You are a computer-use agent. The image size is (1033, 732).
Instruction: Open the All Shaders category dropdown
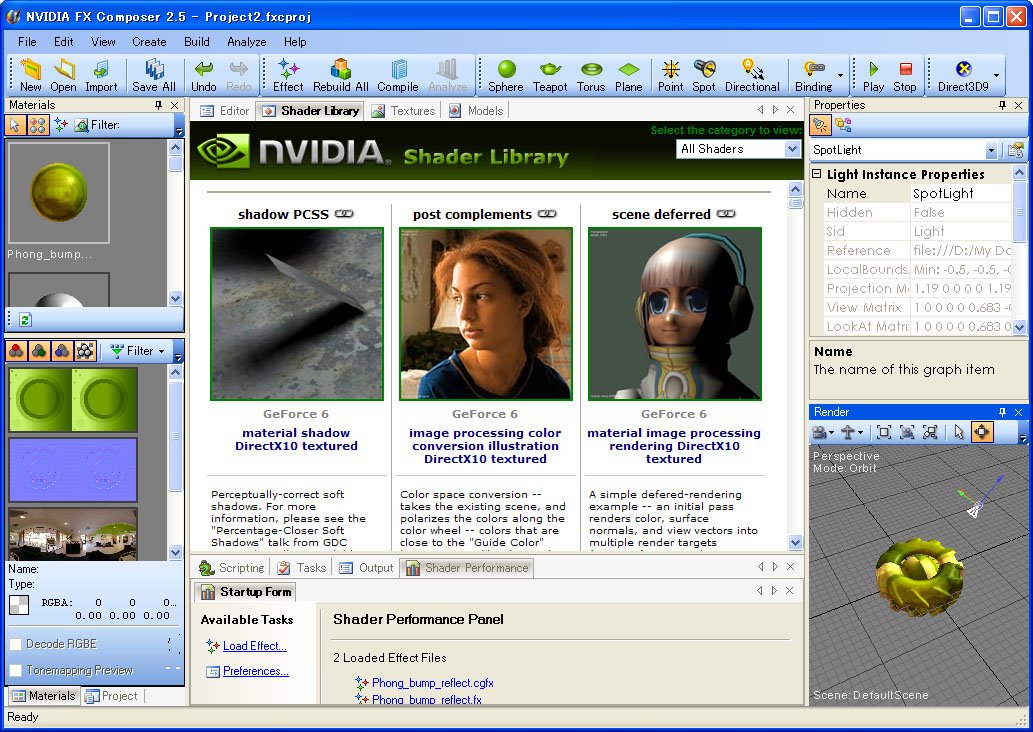pyautogui.click(x=793, y=150)
